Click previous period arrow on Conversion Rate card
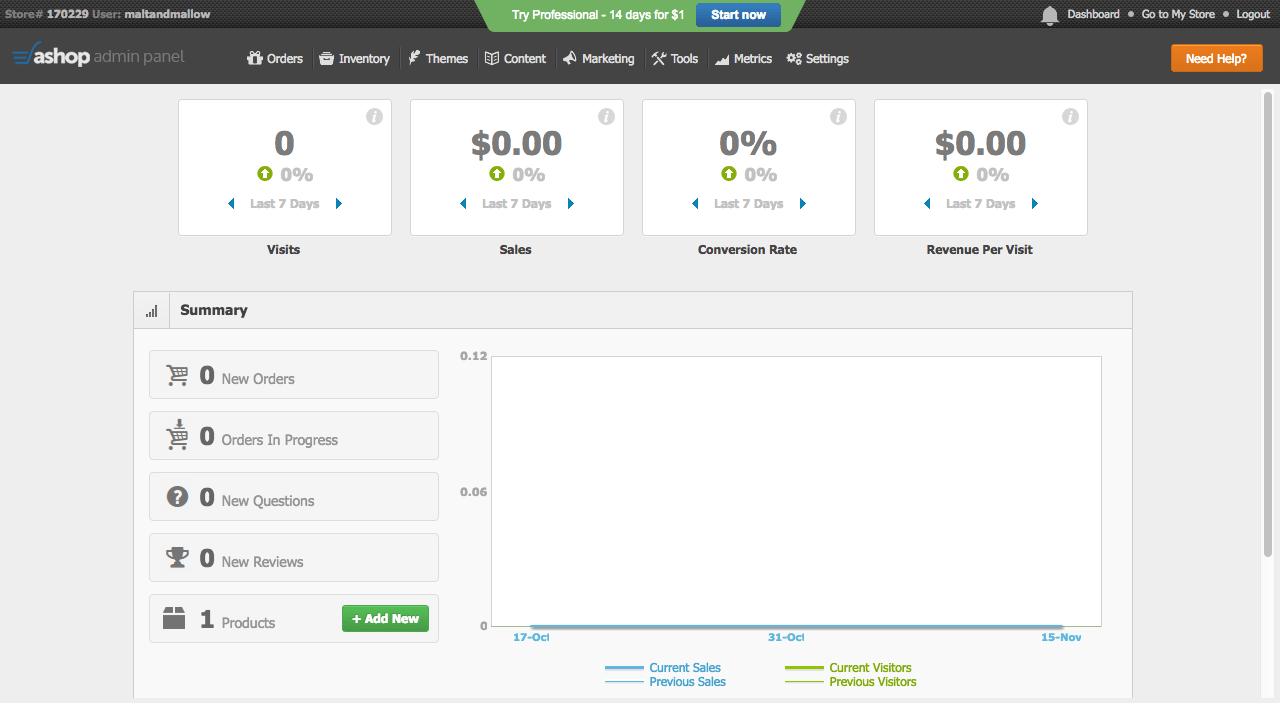This screenshot has width=1280, height=703. click(x=696, y=204)
